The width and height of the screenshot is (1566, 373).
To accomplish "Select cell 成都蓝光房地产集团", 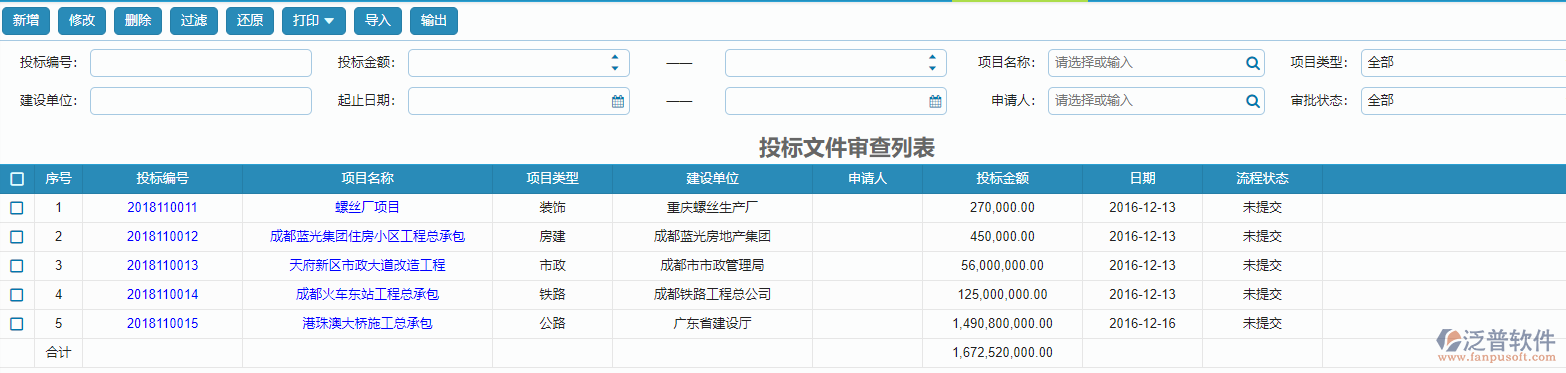I will pos(712,237).
